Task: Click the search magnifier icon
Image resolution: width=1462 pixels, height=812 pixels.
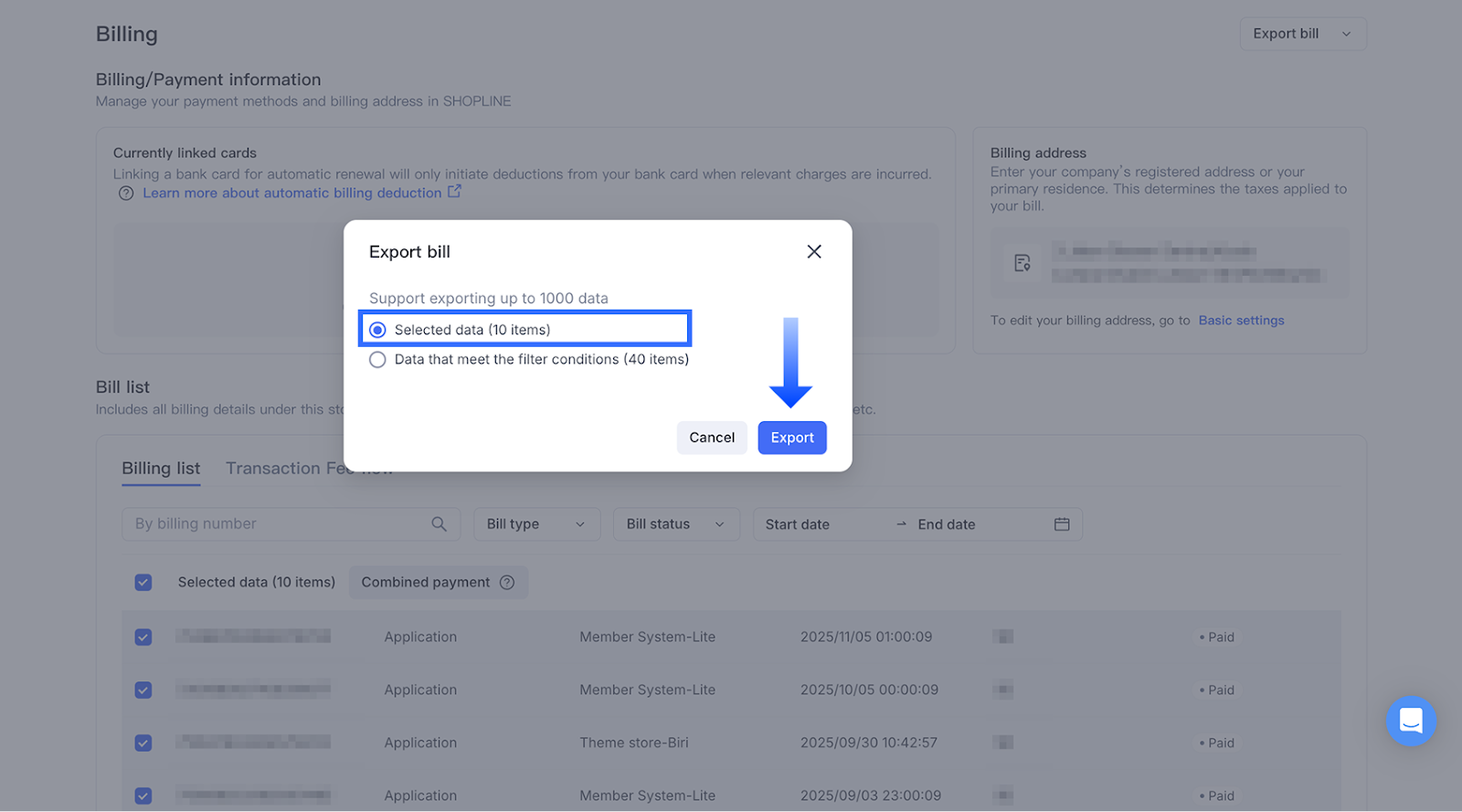Action: pyautogui.click(x=439, y=524)
